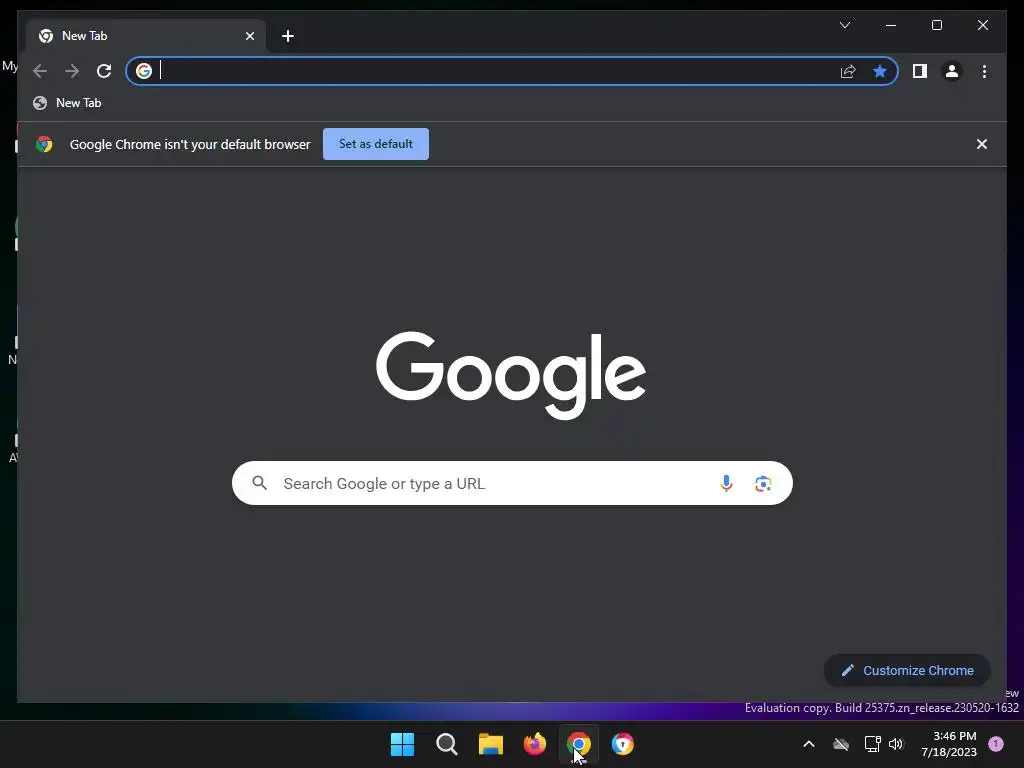Launch Firefox from the taskbar
Viewport: 1024px width, 768px height.
click(535, 744)
